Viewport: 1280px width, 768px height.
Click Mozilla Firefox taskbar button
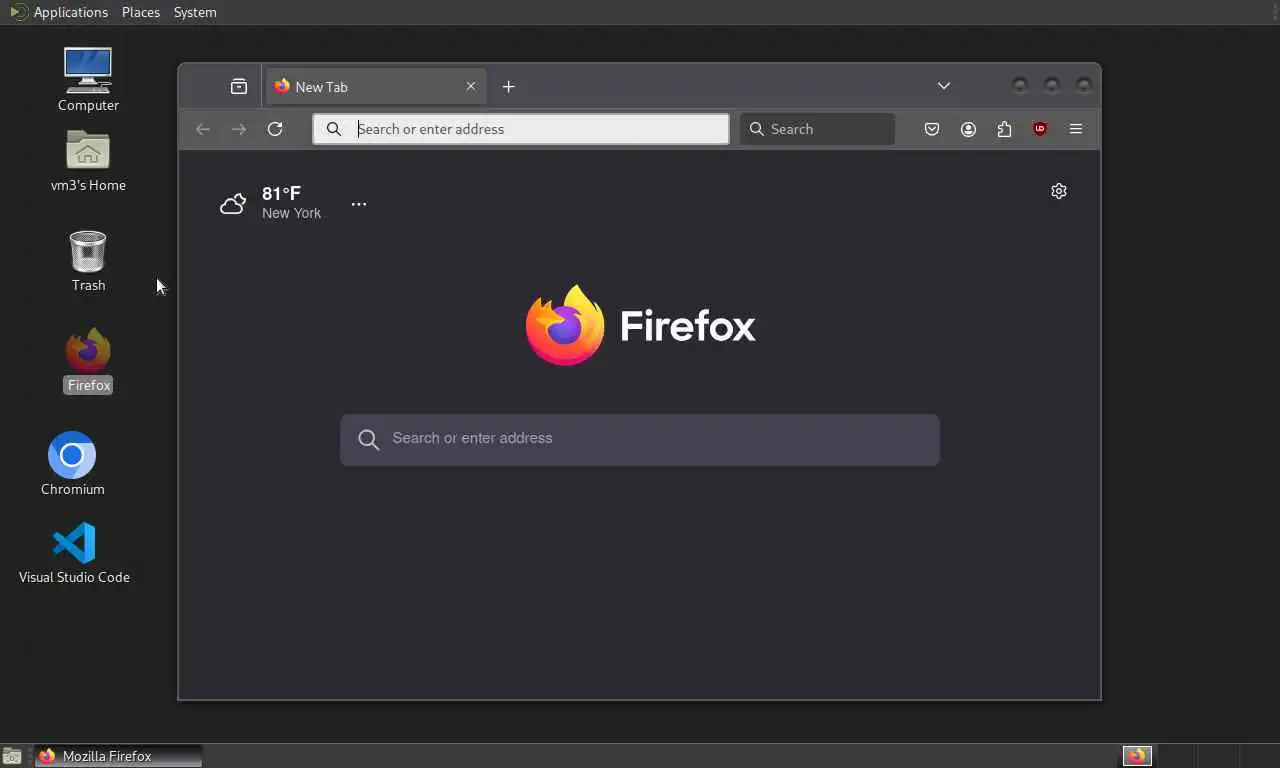coord(119,756)
